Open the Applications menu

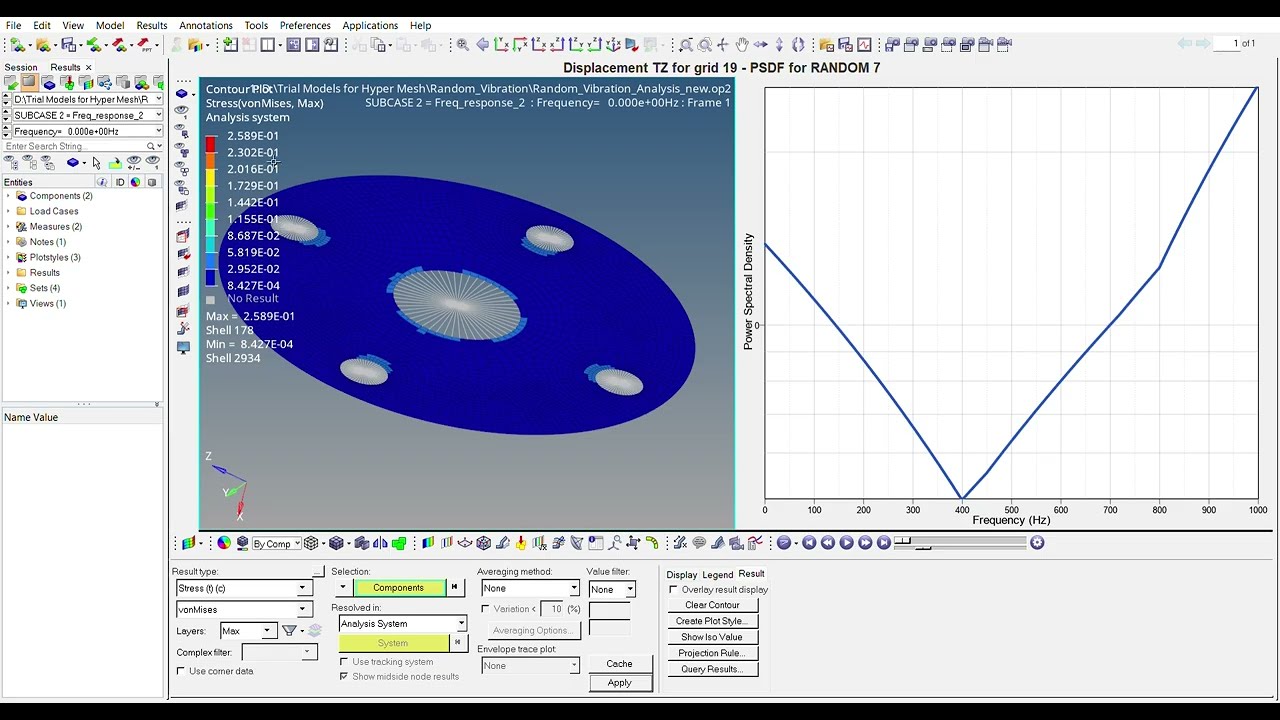point(370,25)
